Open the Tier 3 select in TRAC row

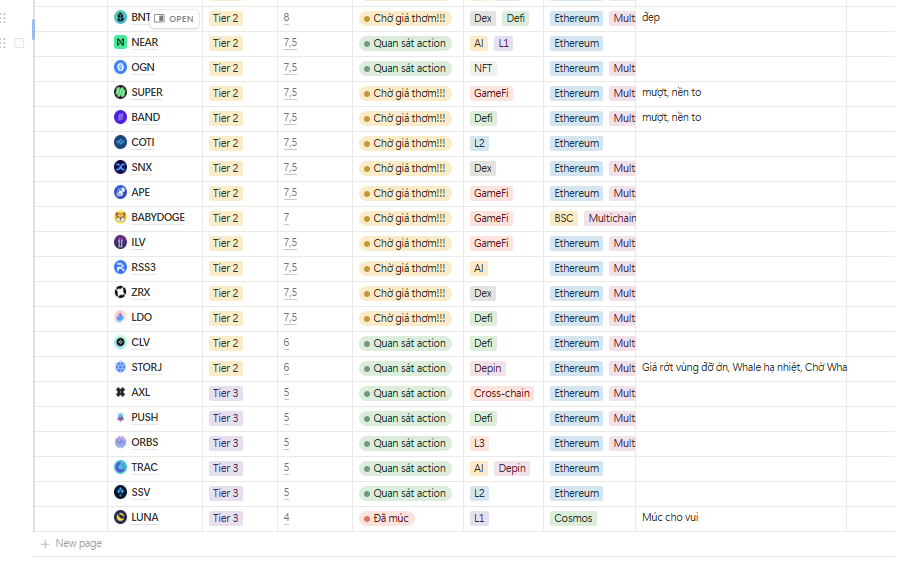225,468
